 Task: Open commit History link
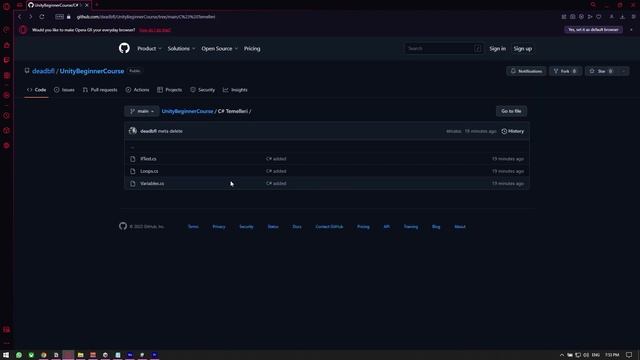coord(513,131)
